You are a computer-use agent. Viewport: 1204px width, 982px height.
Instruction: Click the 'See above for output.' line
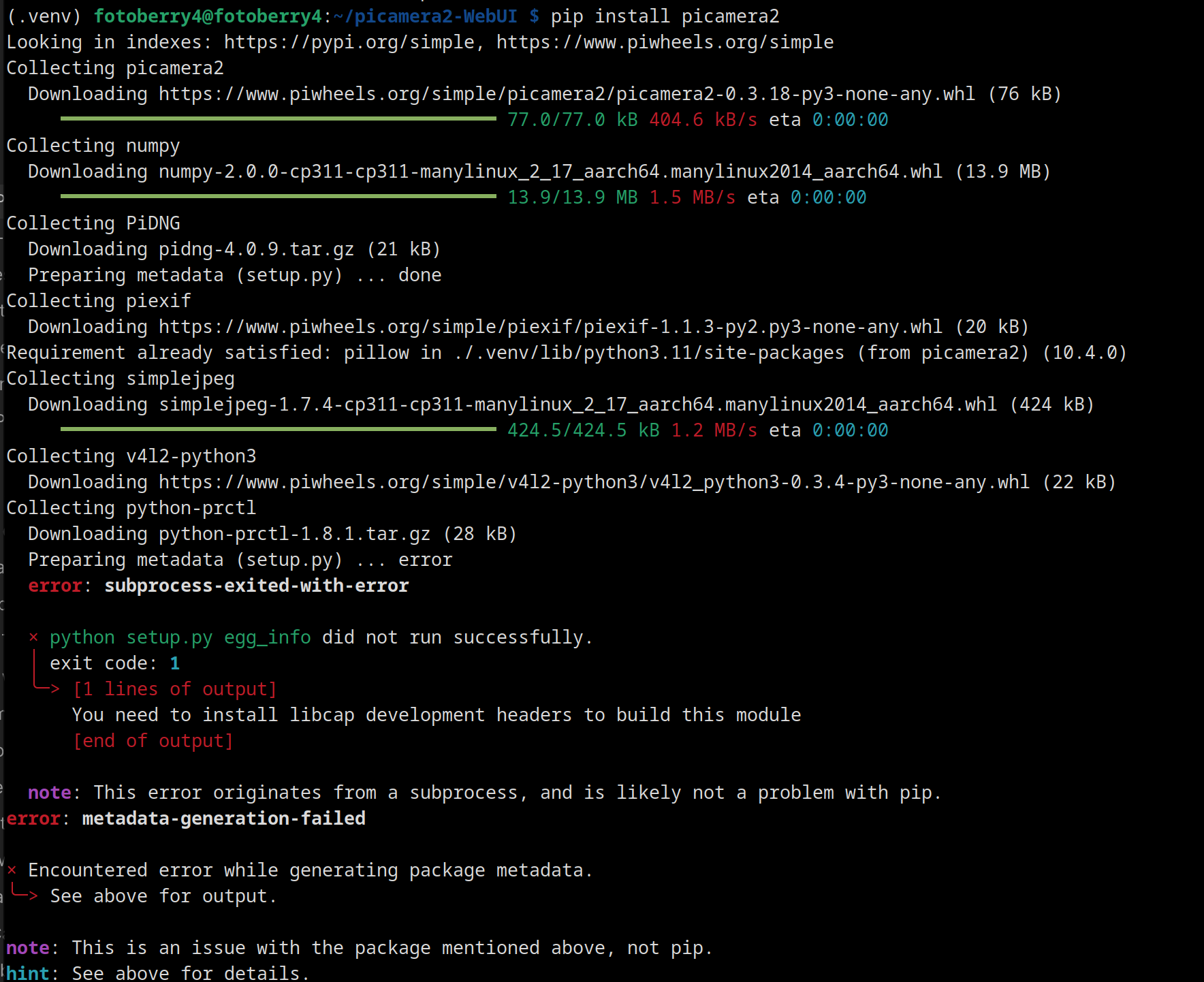164,896
